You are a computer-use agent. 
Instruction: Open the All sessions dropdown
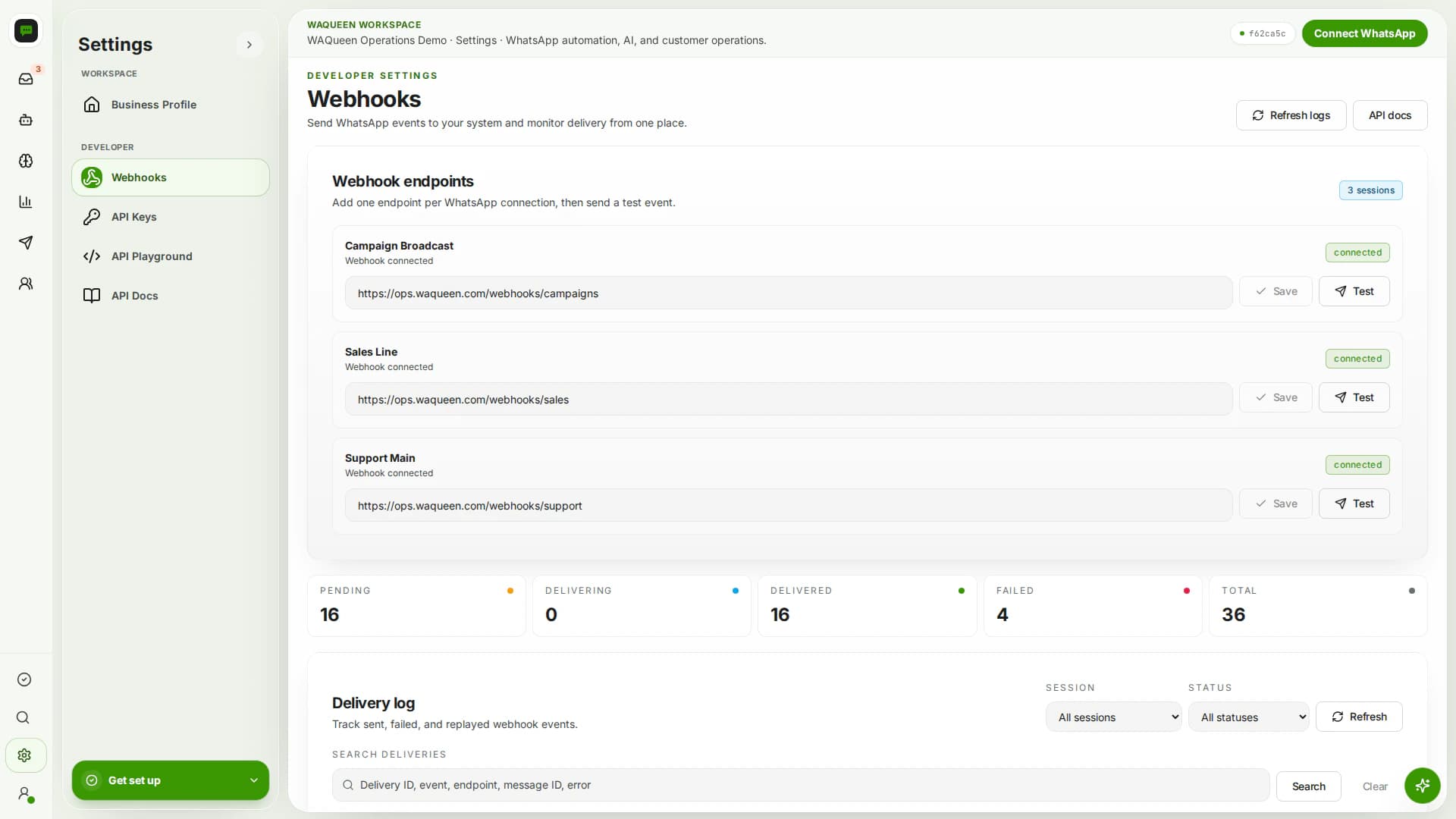1113,717
